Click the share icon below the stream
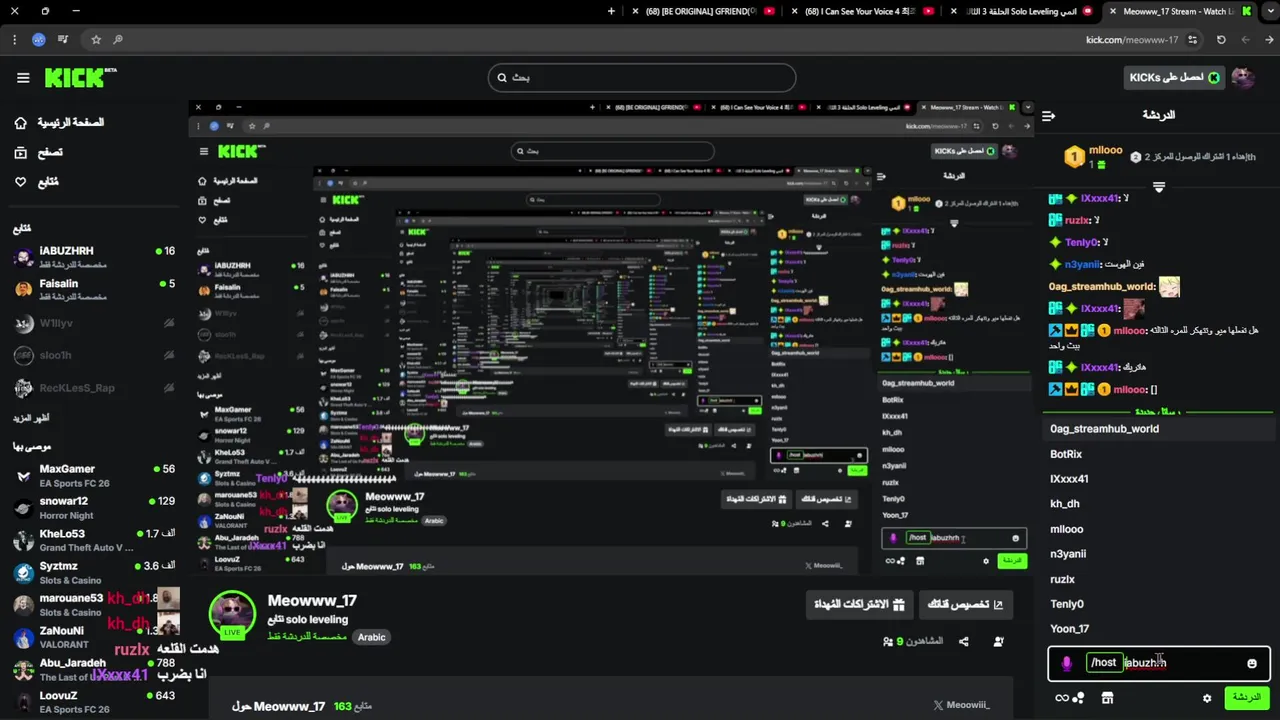The height and width of the screenshot is (720, 1280). [x=964, y=641]
